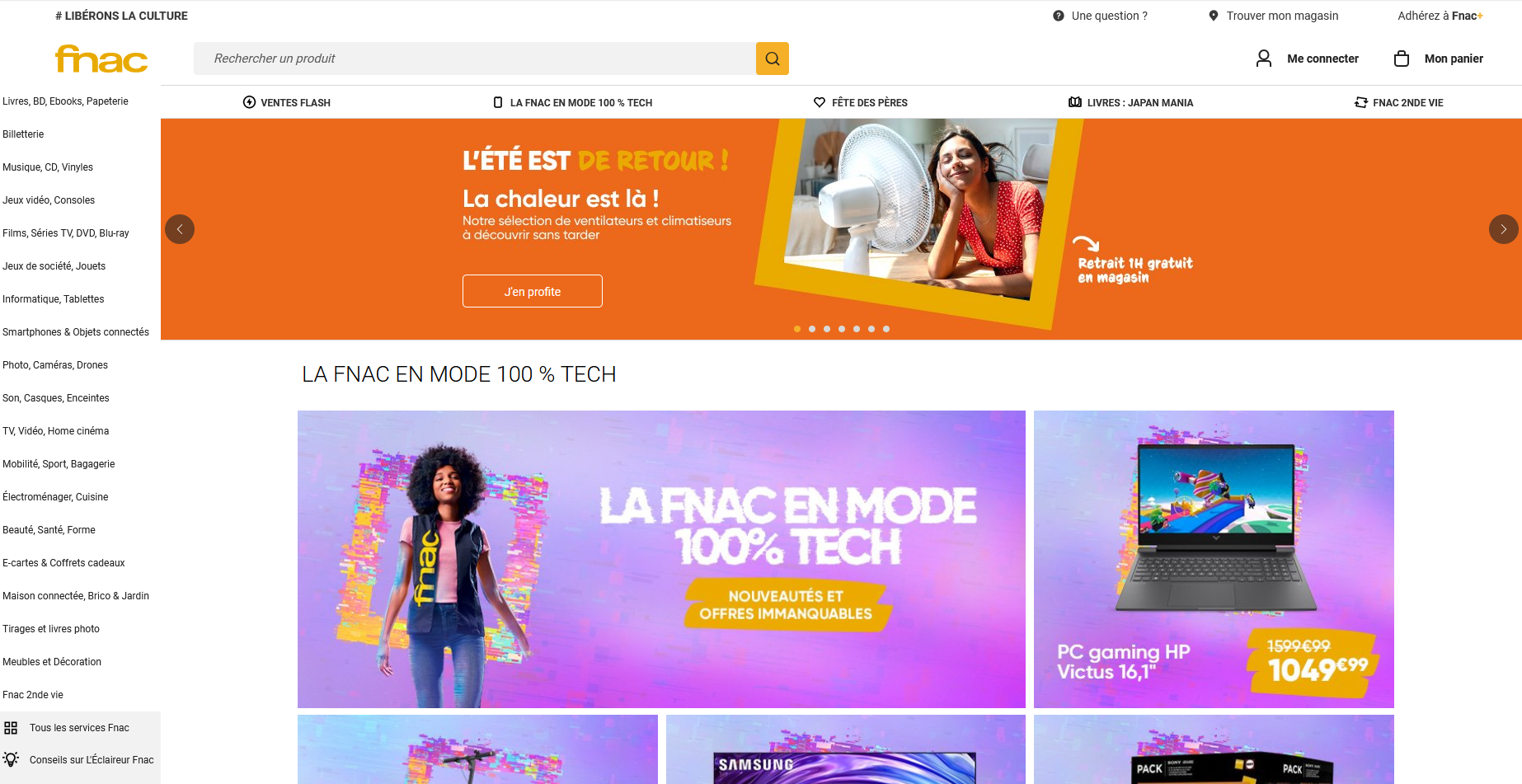
Task: Click the orange search magnifier button
Action: coord(772,59)
